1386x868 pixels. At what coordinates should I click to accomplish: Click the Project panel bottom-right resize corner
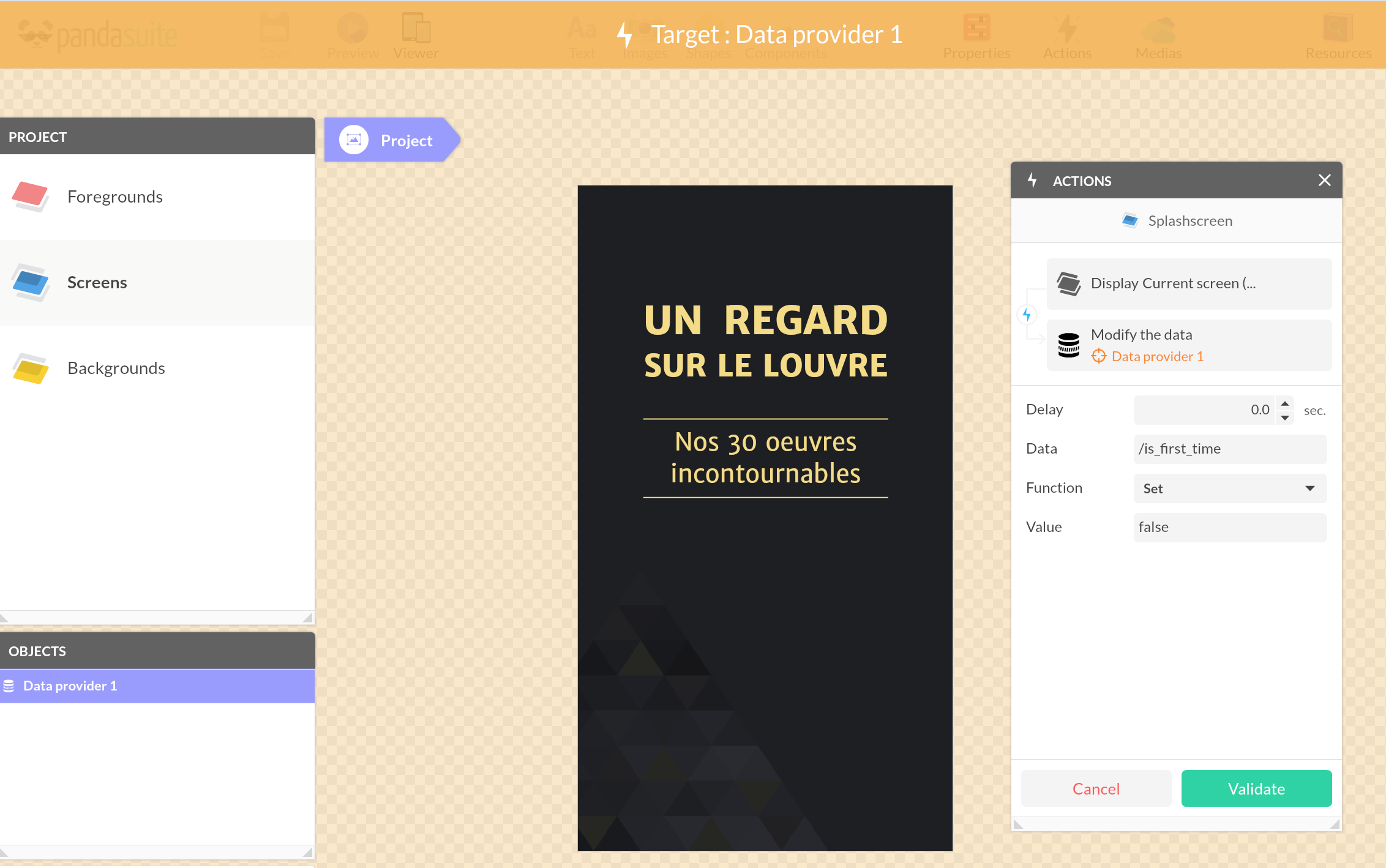pyautogui.click(x=308, y=618)
